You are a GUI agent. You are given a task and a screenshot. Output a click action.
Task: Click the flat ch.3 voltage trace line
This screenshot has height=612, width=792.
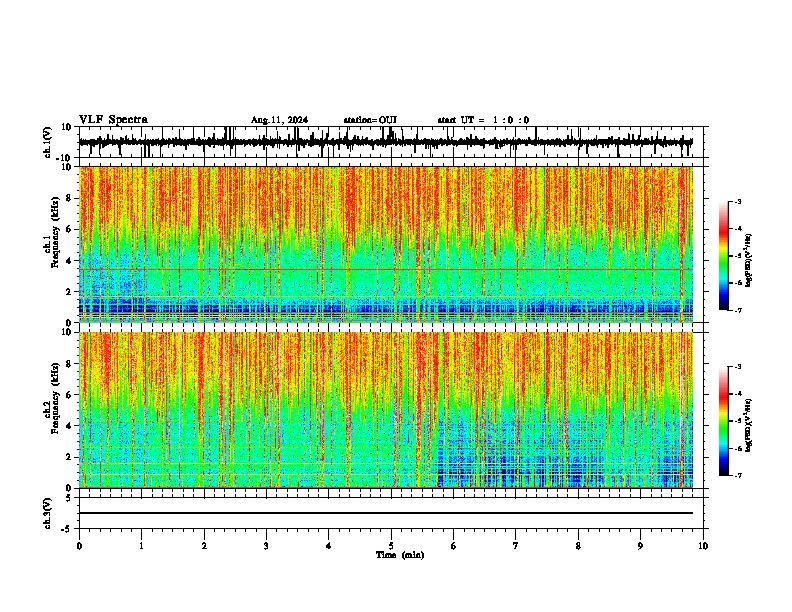[x=386, y=513]
